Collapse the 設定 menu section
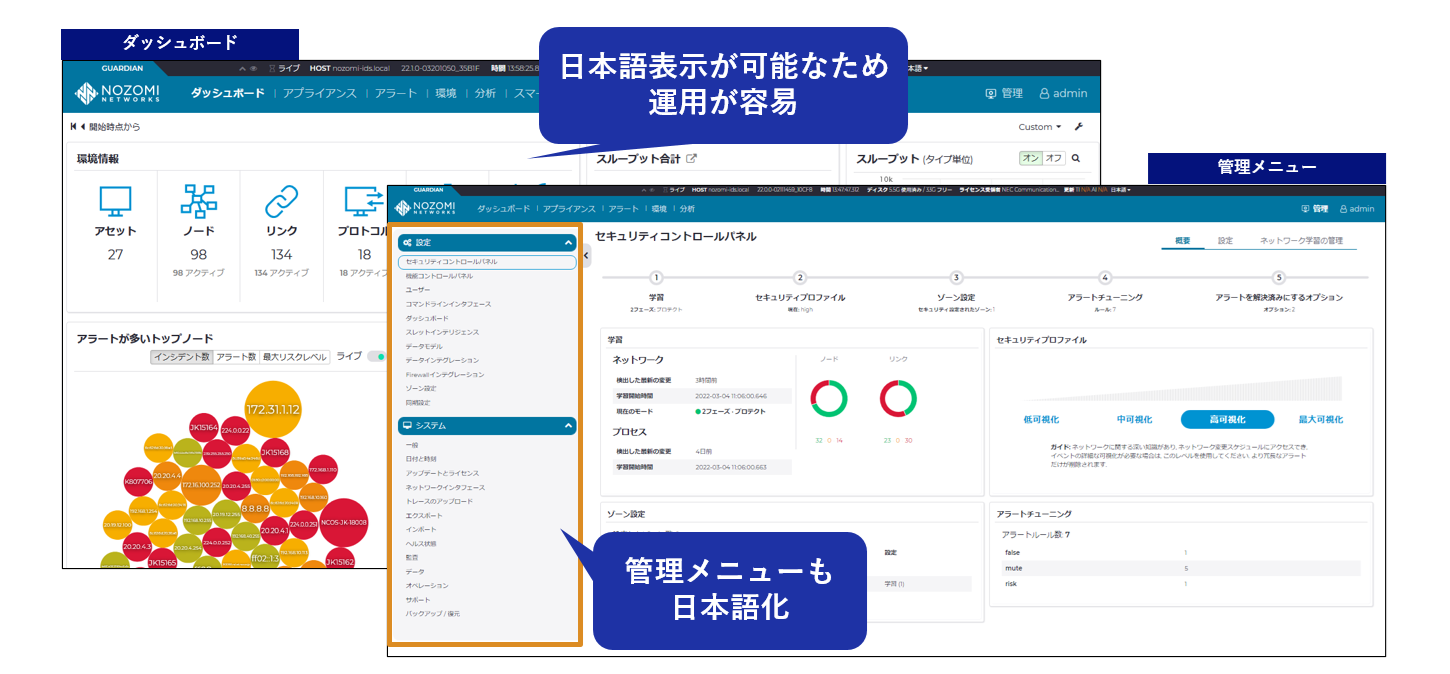Image resolution: width=1450 pixels, height=674 pixels. tap(568, 242)
